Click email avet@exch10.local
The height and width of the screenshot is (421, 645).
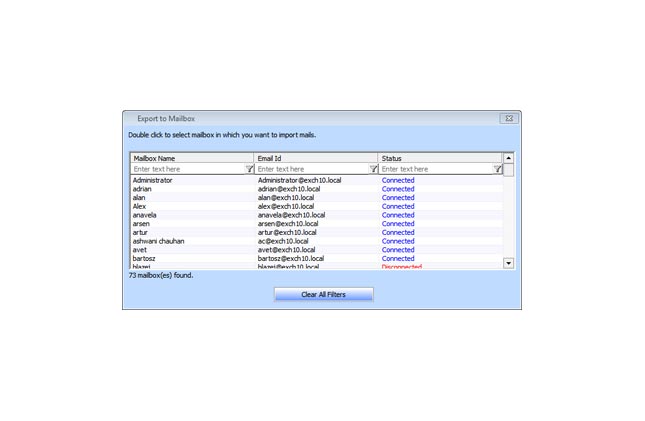coord(286,249)
